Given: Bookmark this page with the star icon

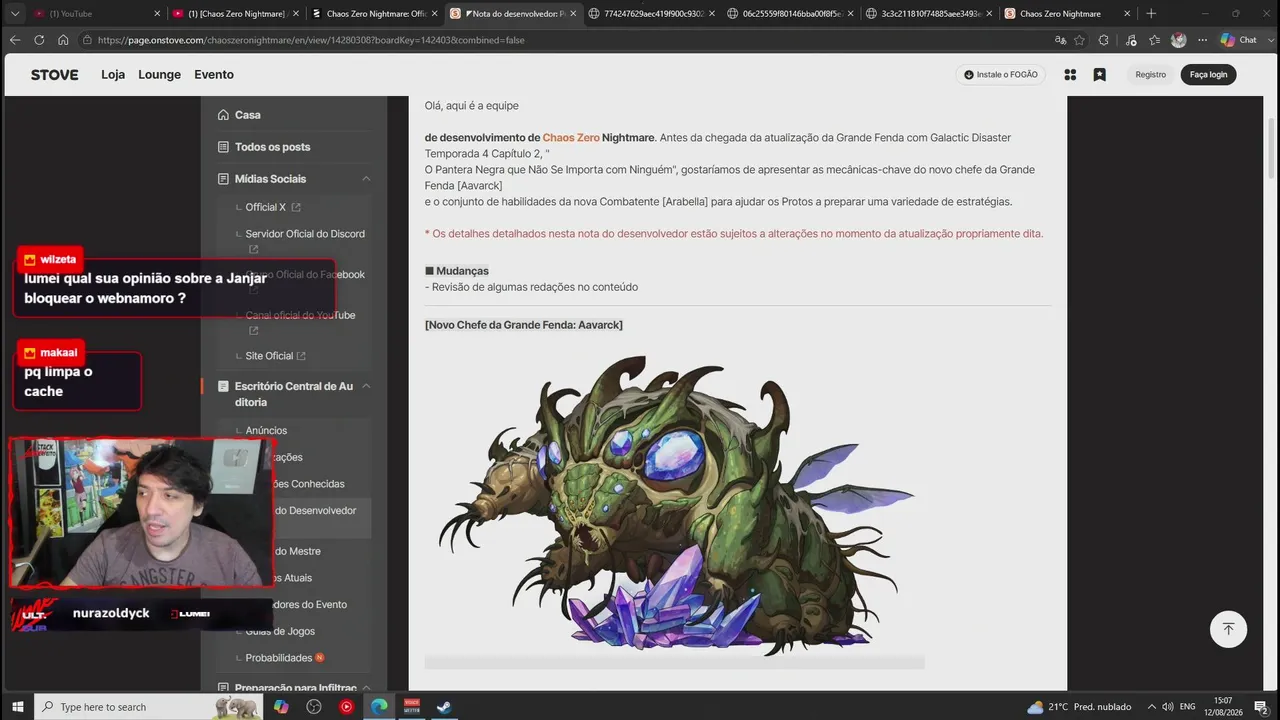Looking at the screenshot, I should pos(1080,40).
